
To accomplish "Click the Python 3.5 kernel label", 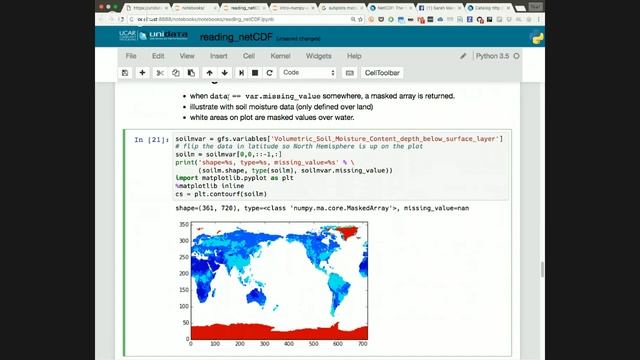I will pos(492,56).
